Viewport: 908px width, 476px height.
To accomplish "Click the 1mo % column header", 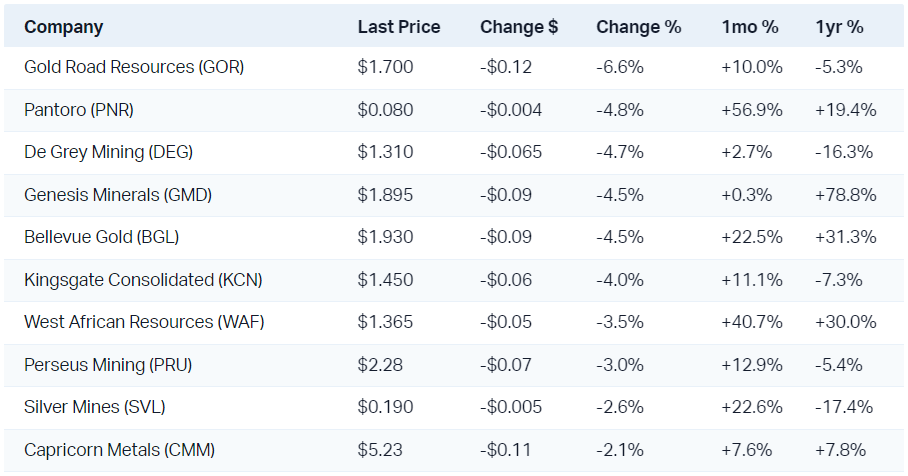I will pyautogui.click(x=750, y=27).
